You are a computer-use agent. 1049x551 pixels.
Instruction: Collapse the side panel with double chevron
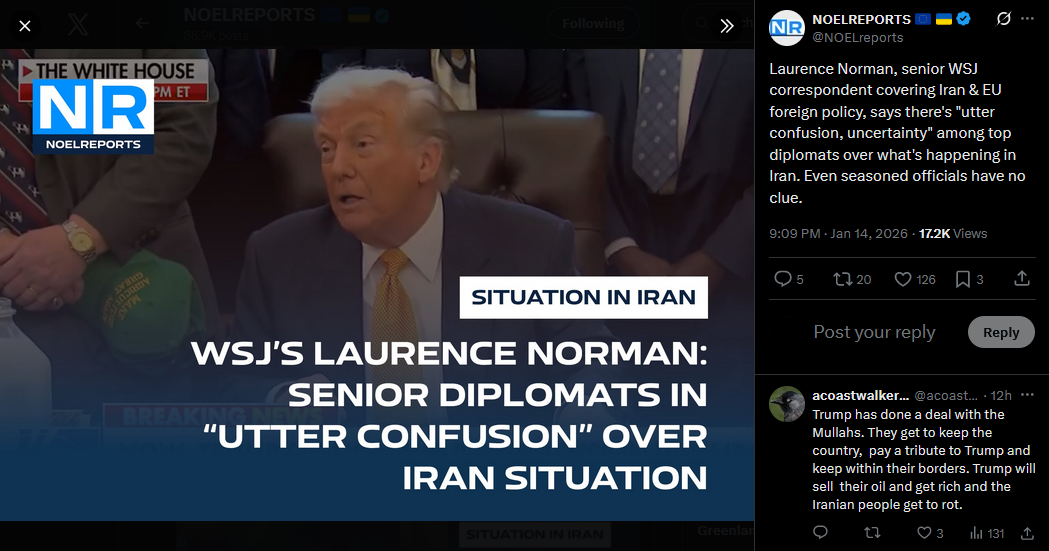click(727, 26)
